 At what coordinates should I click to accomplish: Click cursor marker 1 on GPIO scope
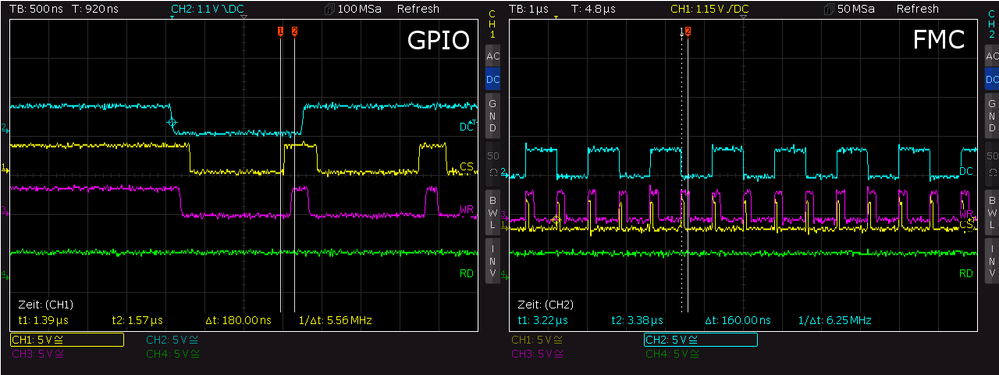point(280,32)
